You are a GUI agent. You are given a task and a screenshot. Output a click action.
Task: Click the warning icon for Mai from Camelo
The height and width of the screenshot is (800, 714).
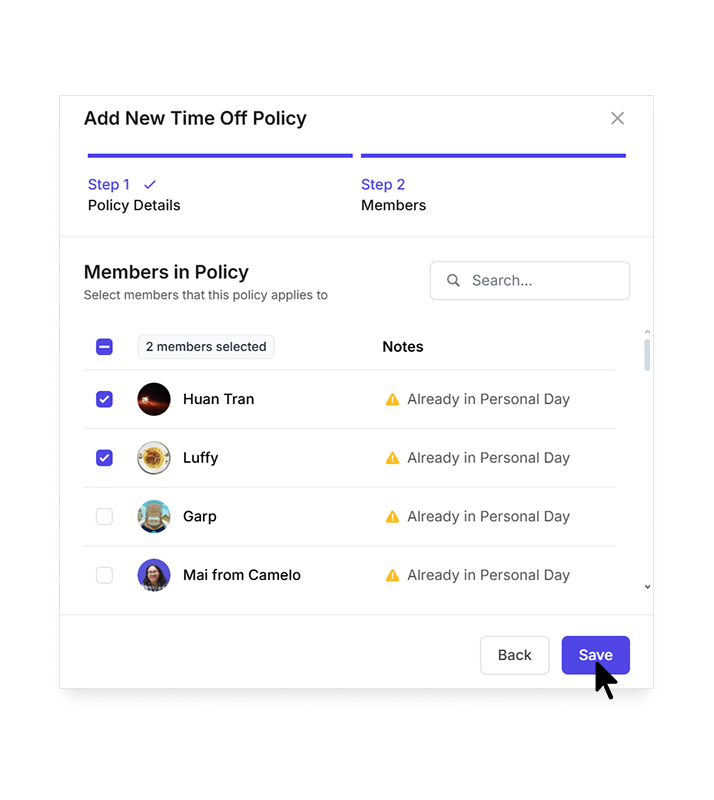392,576
